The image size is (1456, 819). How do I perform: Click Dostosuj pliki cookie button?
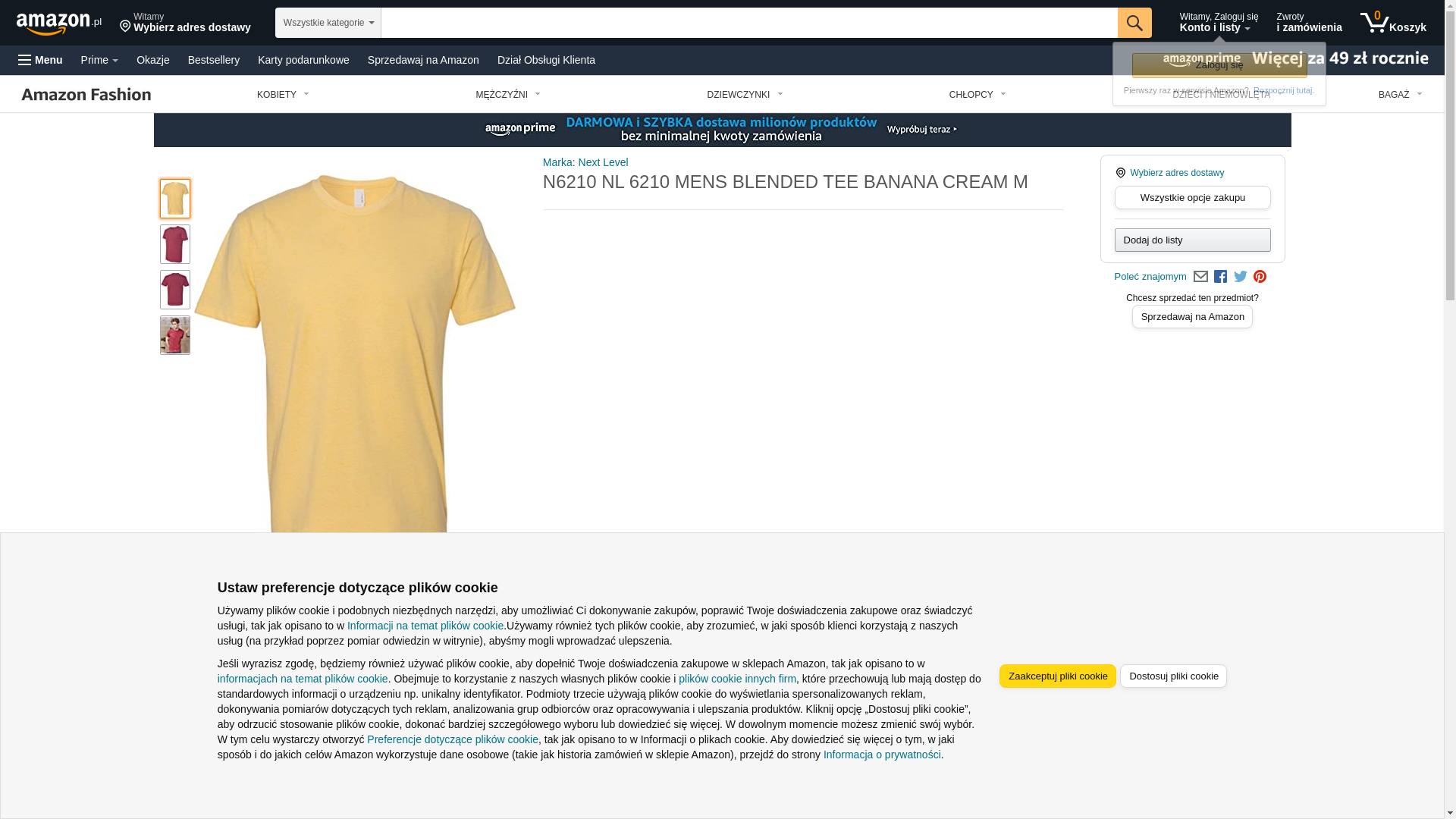(x=1174, y=676)
